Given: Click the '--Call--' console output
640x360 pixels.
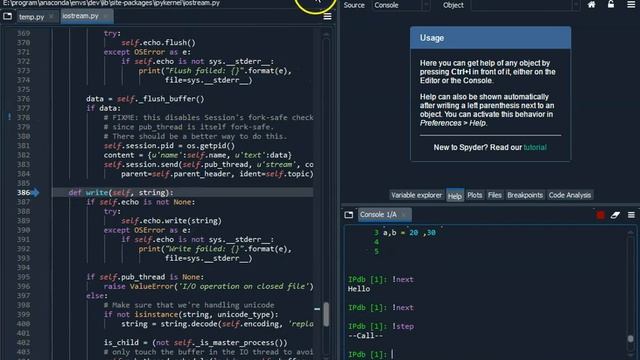Looking at the screenshot, I should pyautogui.click(x=365, y=336).
